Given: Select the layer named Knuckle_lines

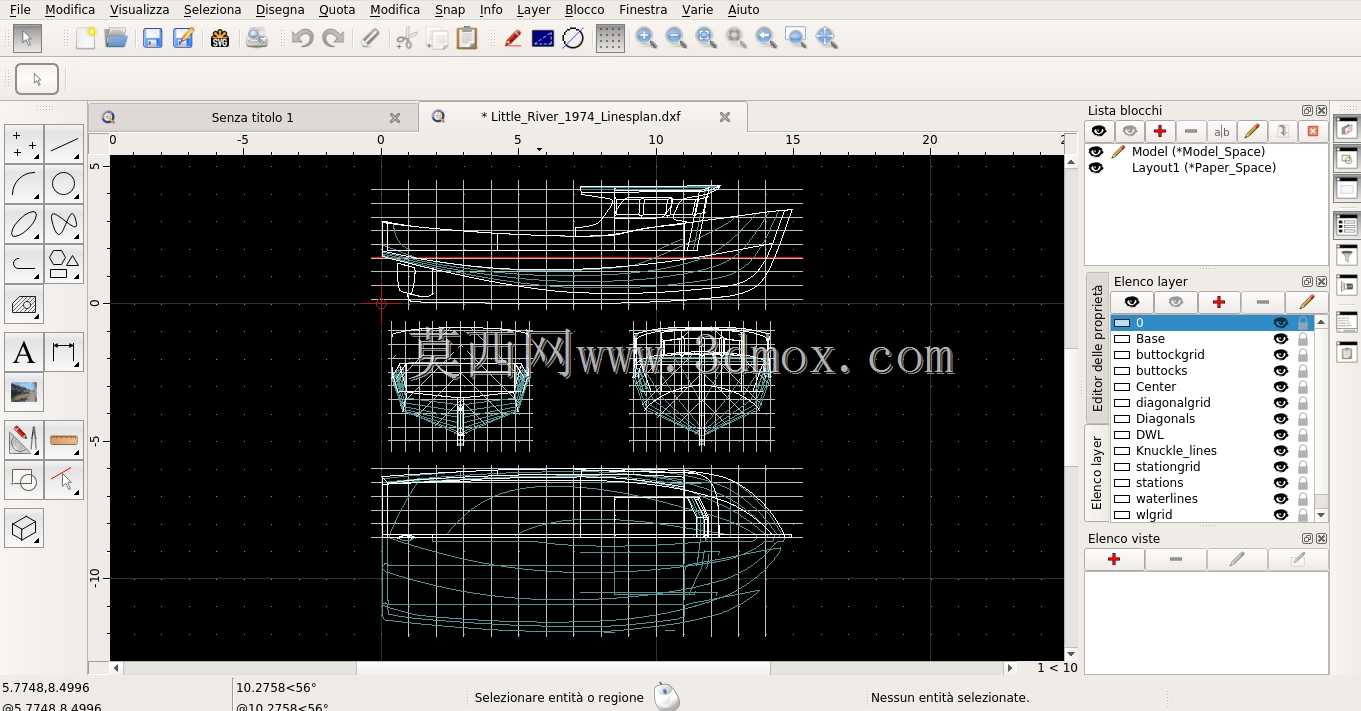Looking at the screenshot, I should (1176, 451).
